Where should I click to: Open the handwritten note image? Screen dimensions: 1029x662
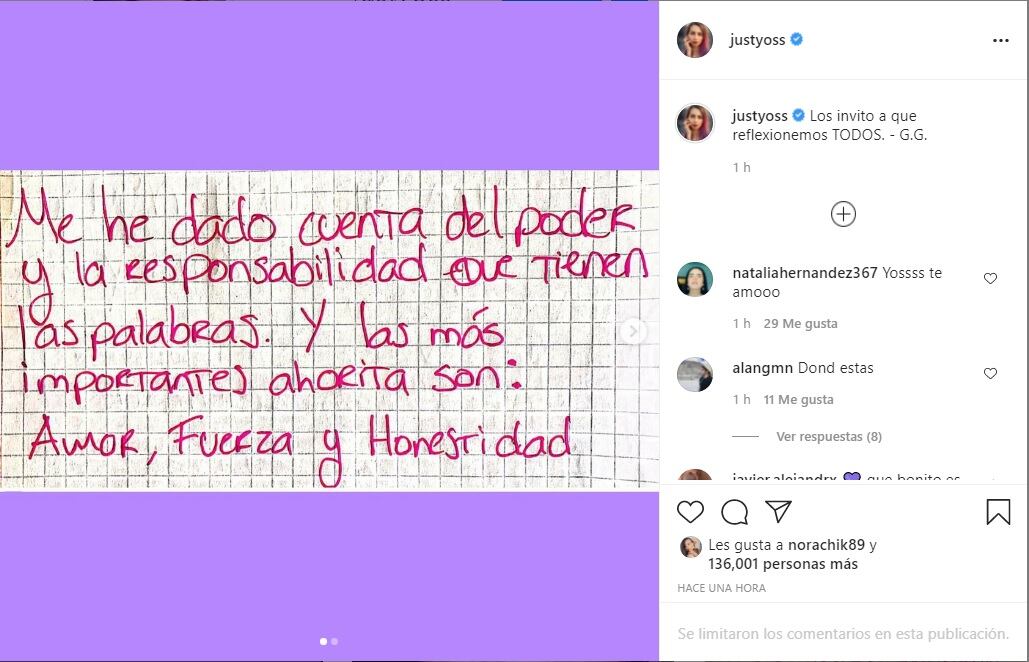click(329, 331)
